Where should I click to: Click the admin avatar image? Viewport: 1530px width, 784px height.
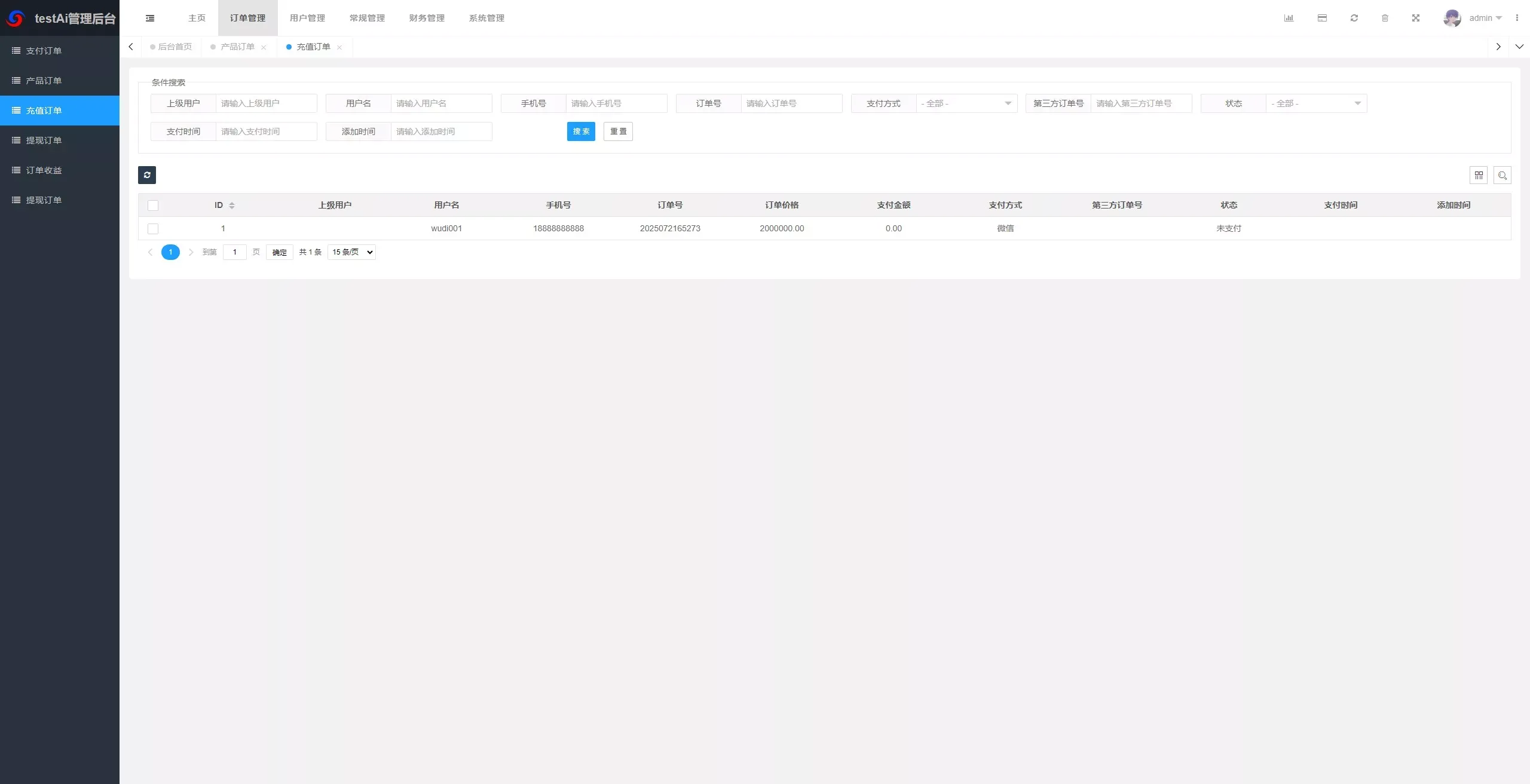(1452, 18)
